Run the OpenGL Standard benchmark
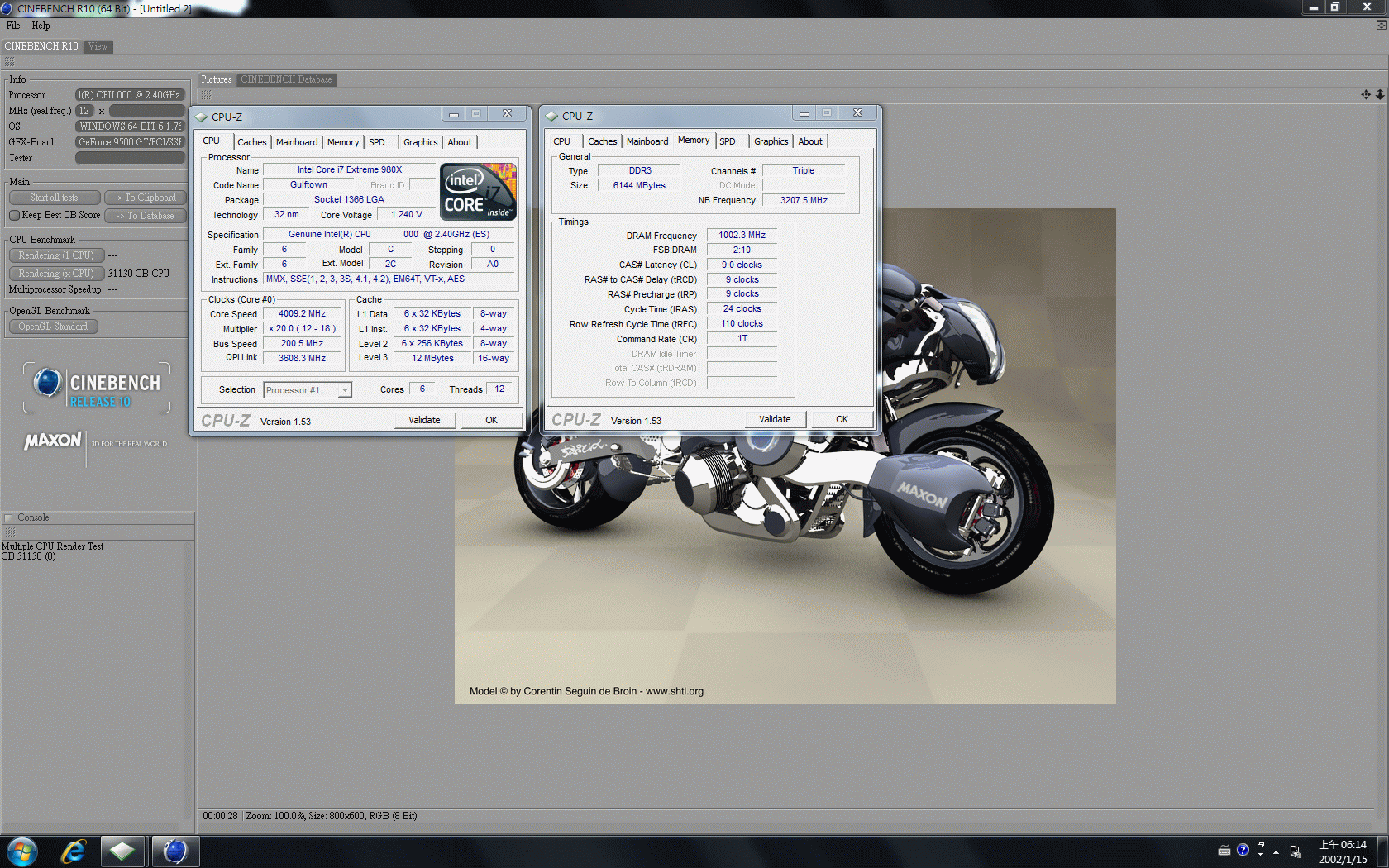1389x868 pixels. (53, 327)
